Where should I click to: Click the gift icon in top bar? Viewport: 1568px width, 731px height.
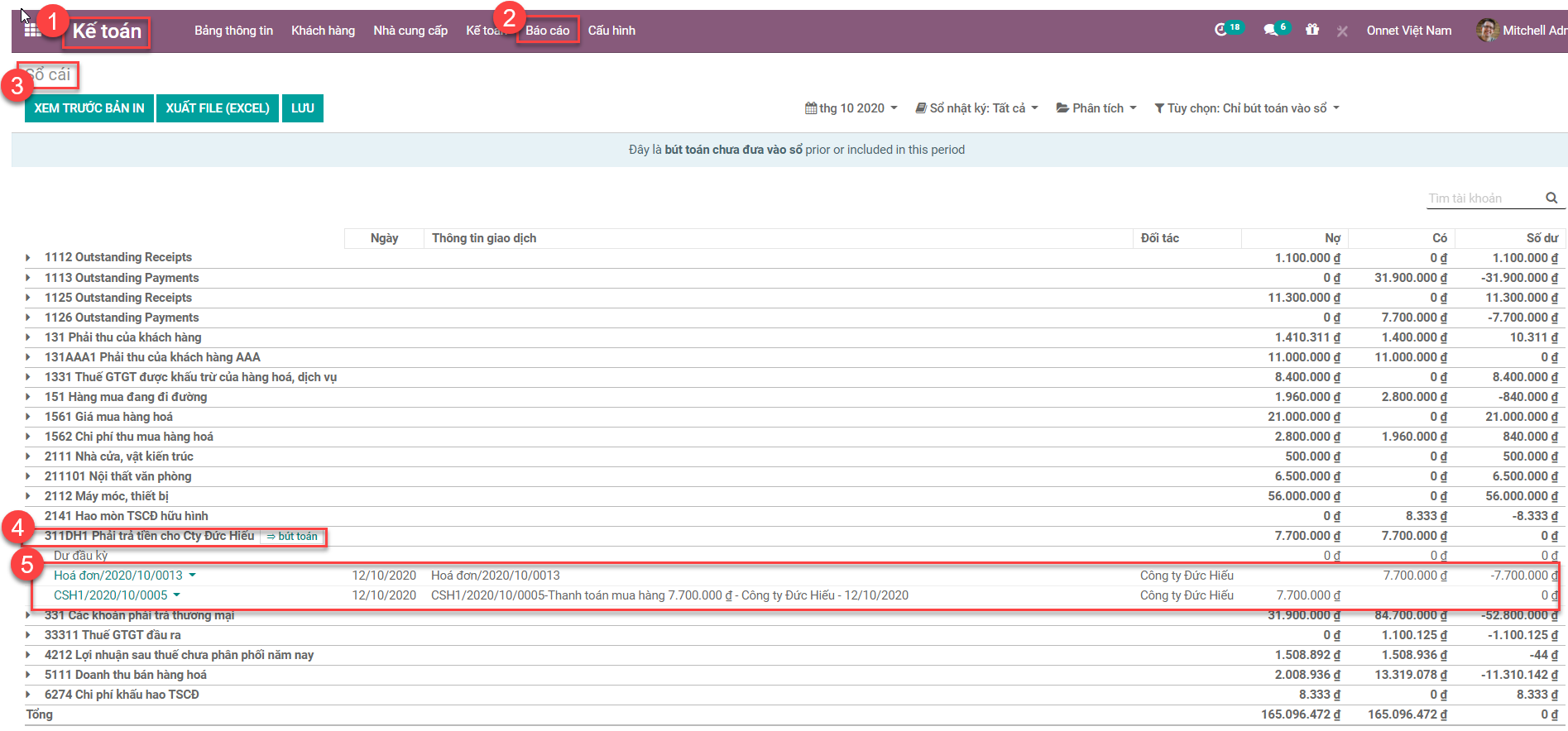click(x=1312, y=30)
